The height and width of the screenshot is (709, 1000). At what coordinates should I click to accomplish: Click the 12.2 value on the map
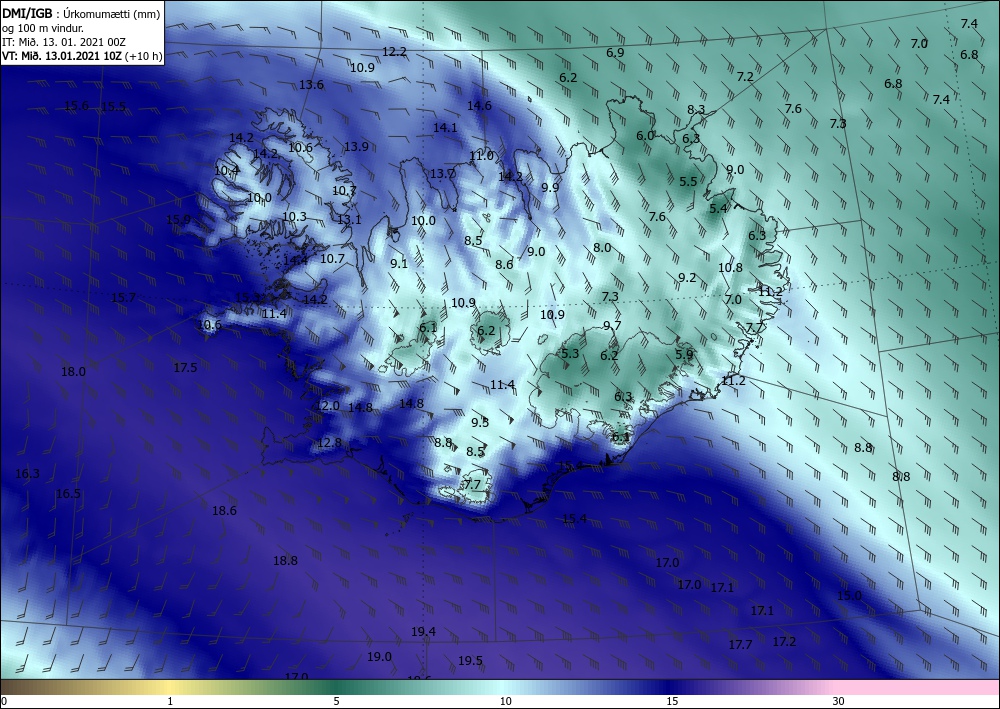click(394, 52)
